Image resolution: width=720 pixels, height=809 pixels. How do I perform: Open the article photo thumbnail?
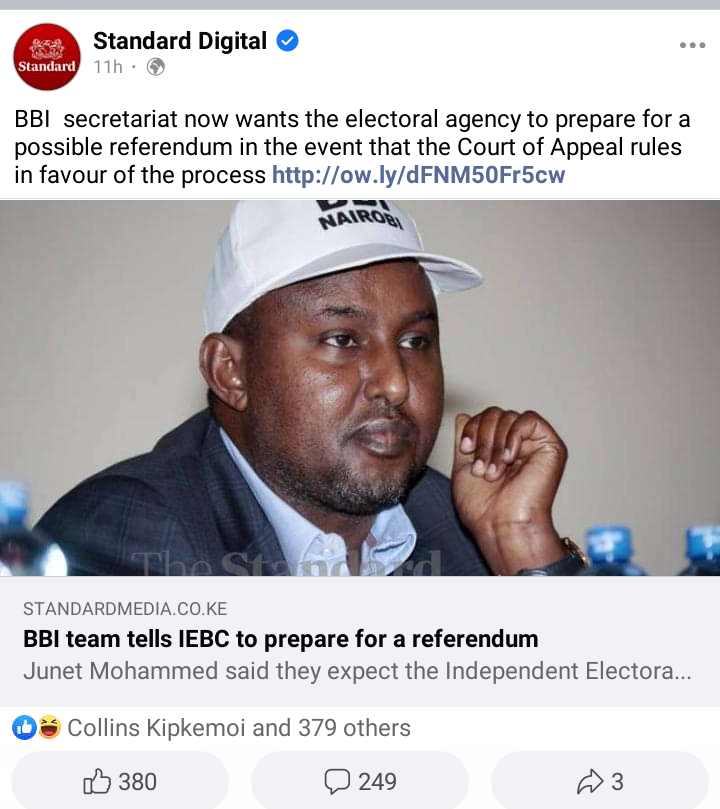360,388
